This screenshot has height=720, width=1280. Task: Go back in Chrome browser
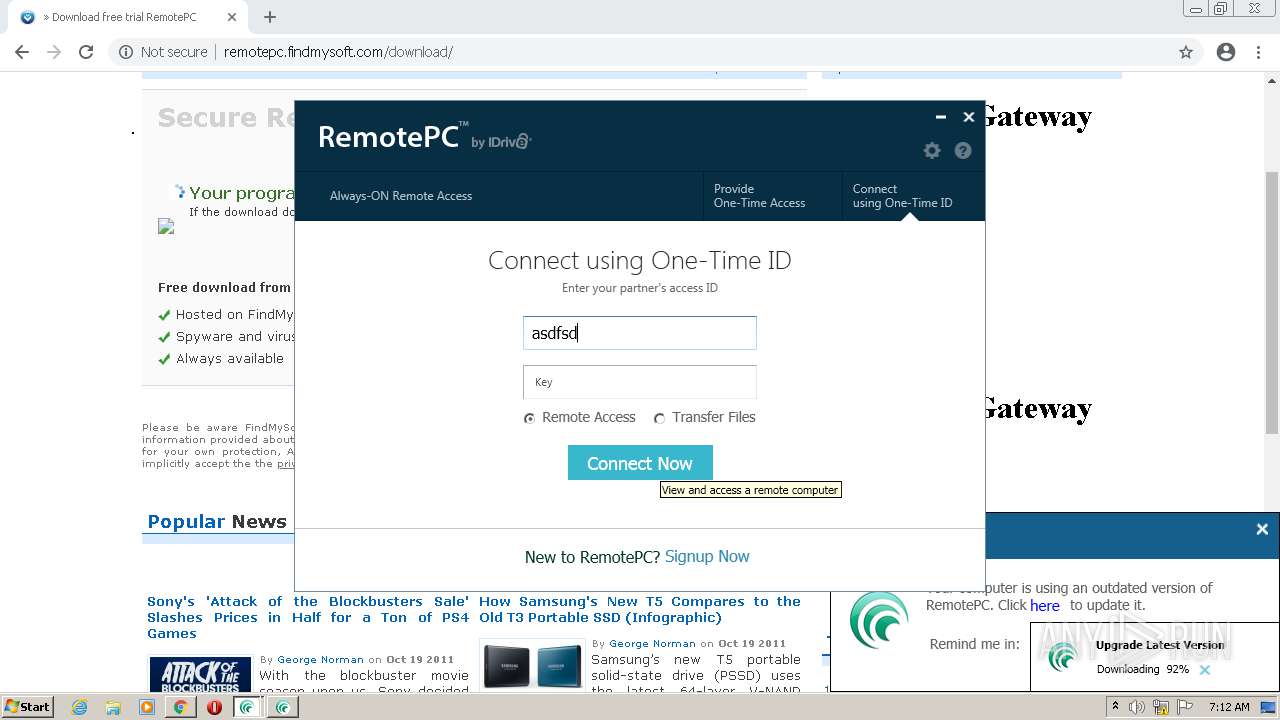(22, 52)
